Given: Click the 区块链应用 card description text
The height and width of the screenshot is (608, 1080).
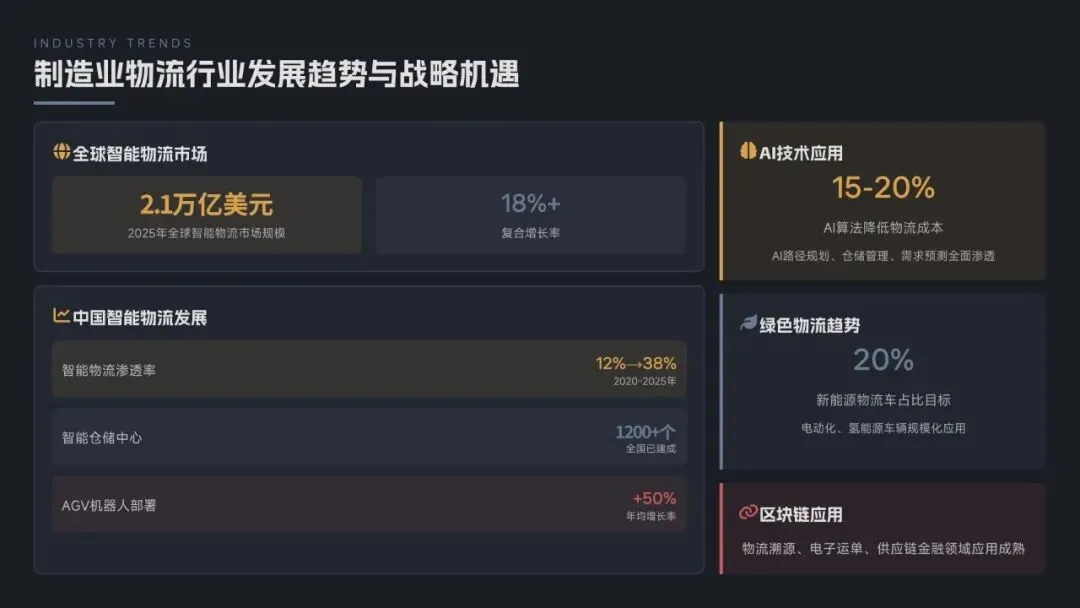Looking at the screenshot, I should click(883, 548).
